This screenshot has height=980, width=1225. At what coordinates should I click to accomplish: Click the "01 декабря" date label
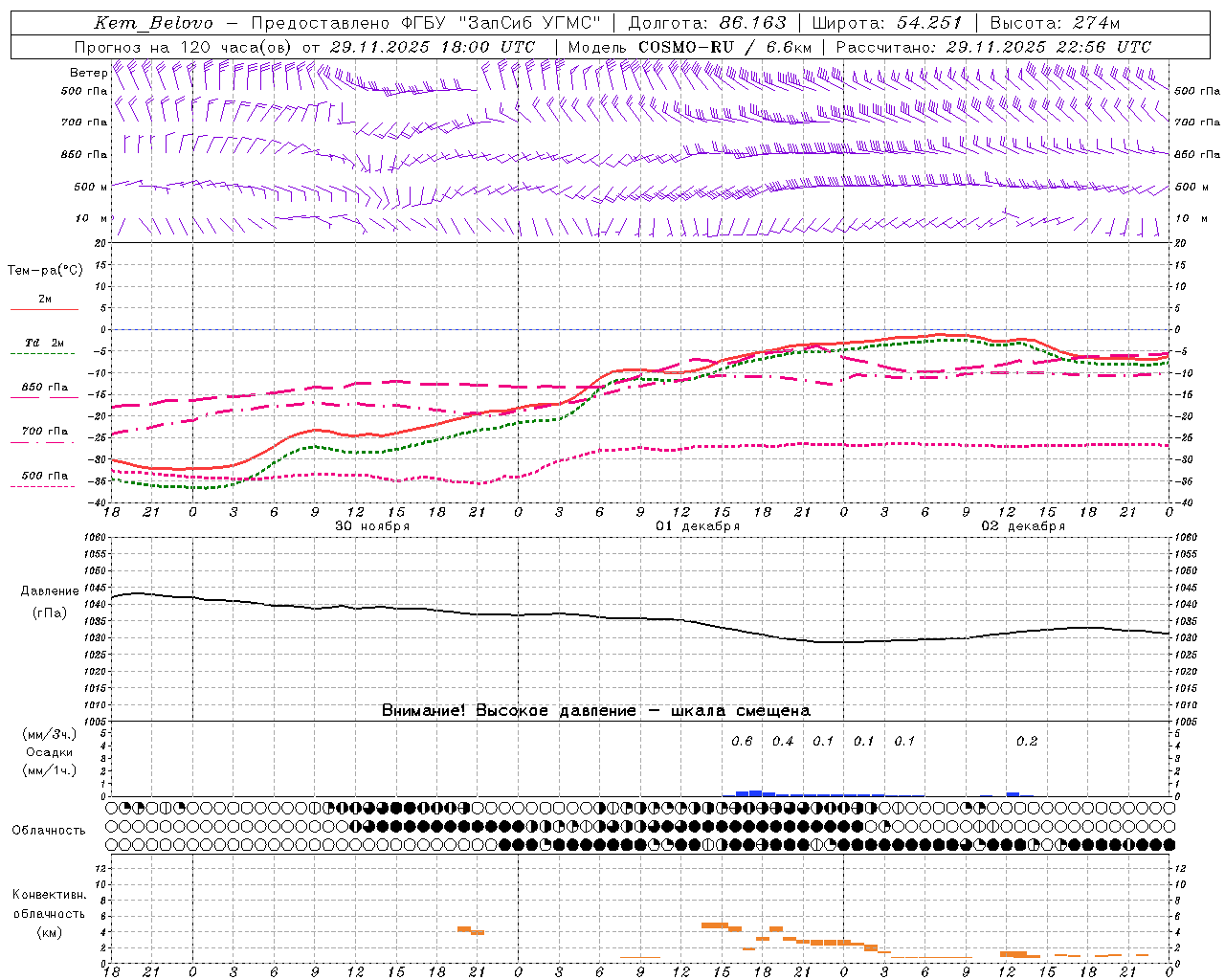click(x=698, y=526)
